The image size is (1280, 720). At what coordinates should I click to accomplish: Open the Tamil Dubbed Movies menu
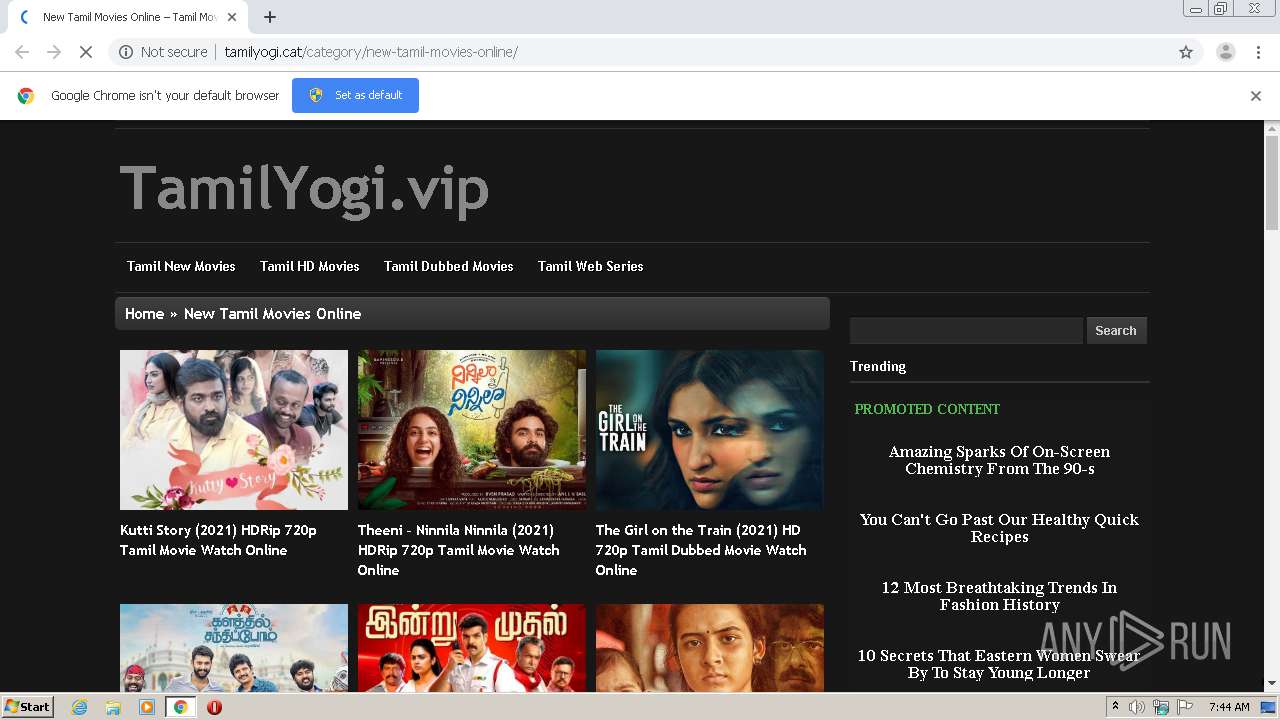click(448, 266)
